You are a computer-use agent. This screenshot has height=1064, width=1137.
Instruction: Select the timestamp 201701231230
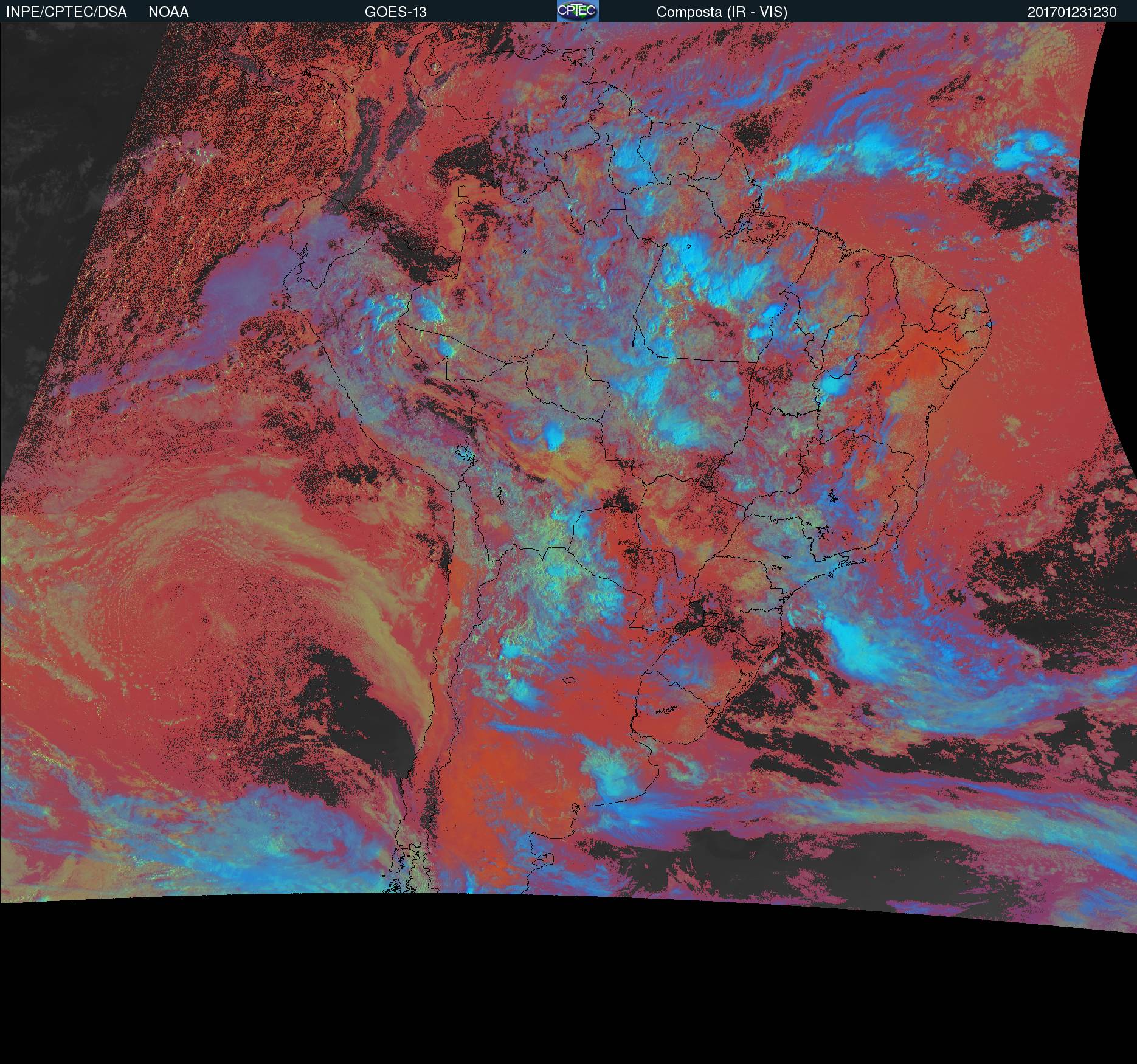coord(1072,12)
